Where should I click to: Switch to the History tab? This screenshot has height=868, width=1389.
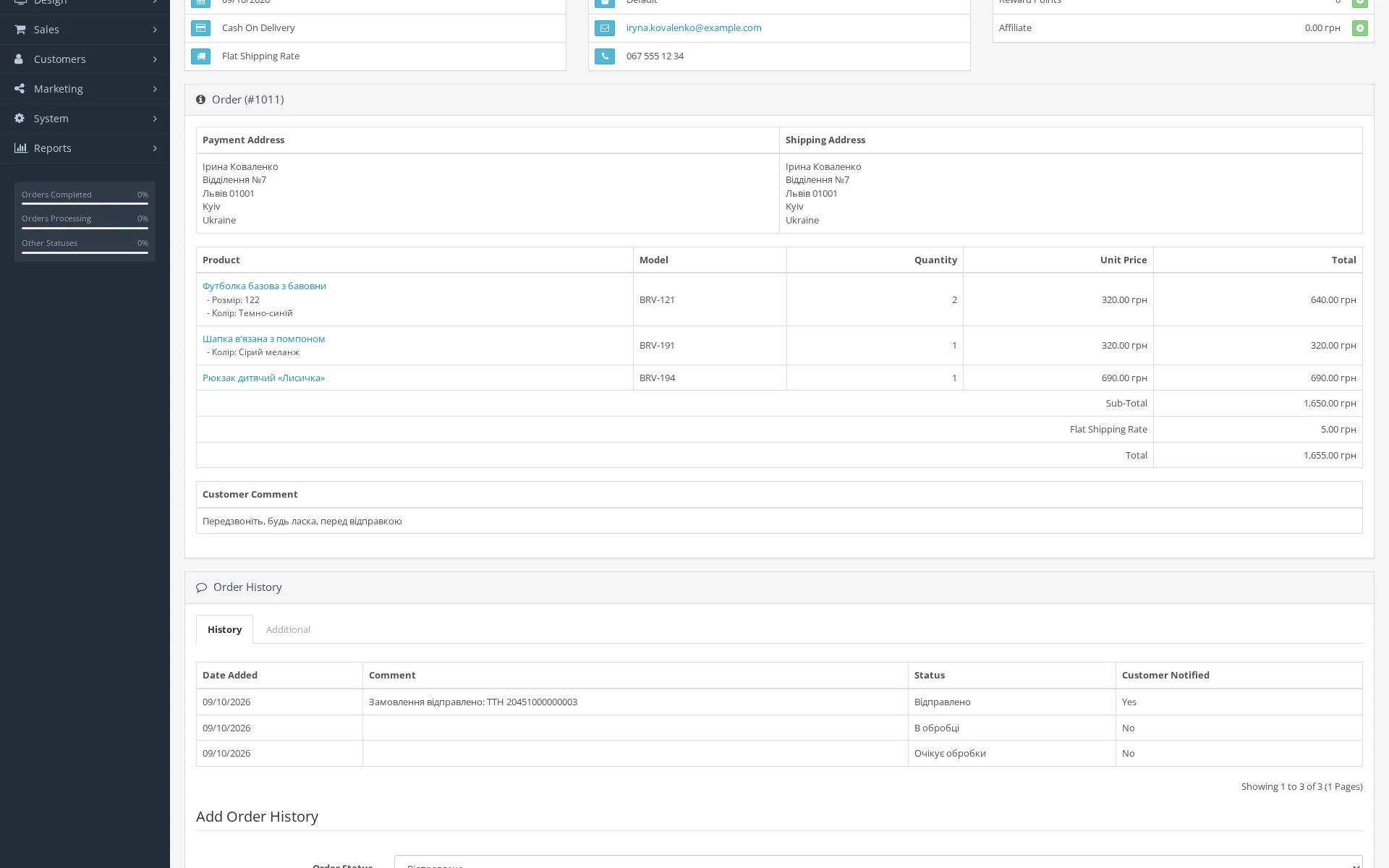(224, 629)
